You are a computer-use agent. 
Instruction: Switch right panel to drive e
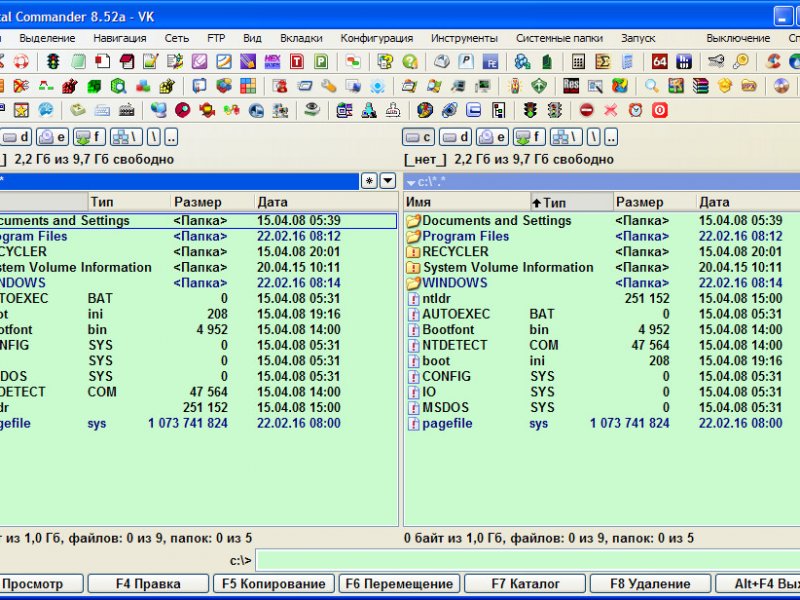coord(492,137)
